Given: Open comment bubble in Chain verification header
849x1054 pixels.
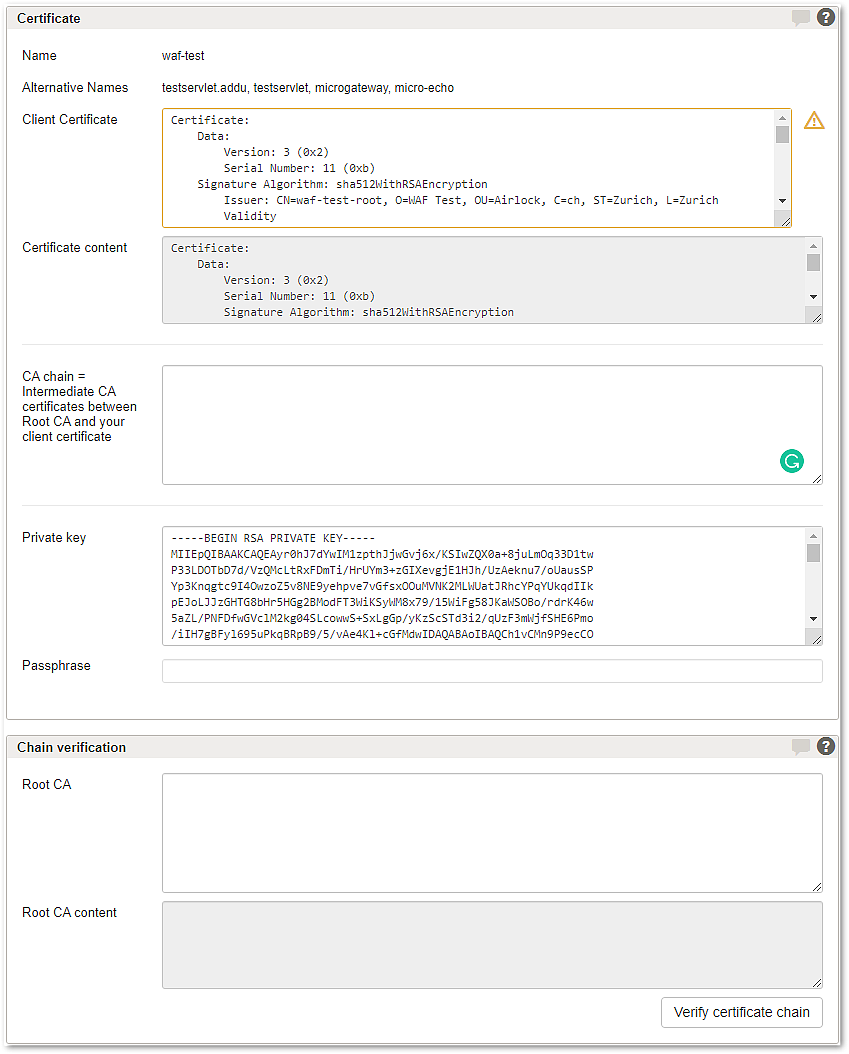Looking at the screenshot, I should click(801, 746).
